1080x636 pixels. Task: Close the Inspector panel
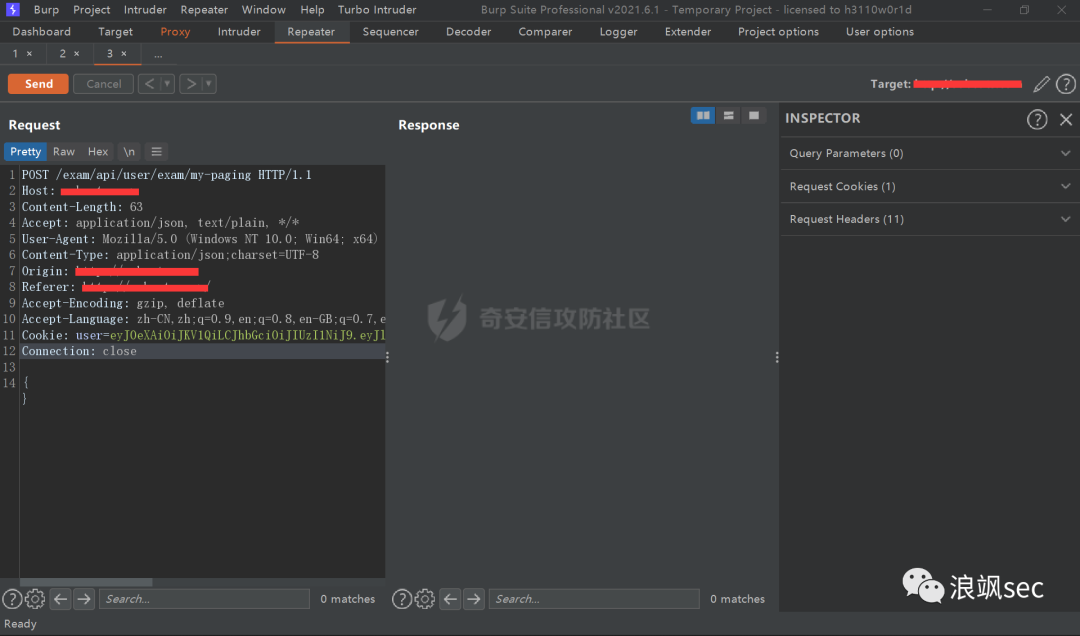pos(1066,119)
